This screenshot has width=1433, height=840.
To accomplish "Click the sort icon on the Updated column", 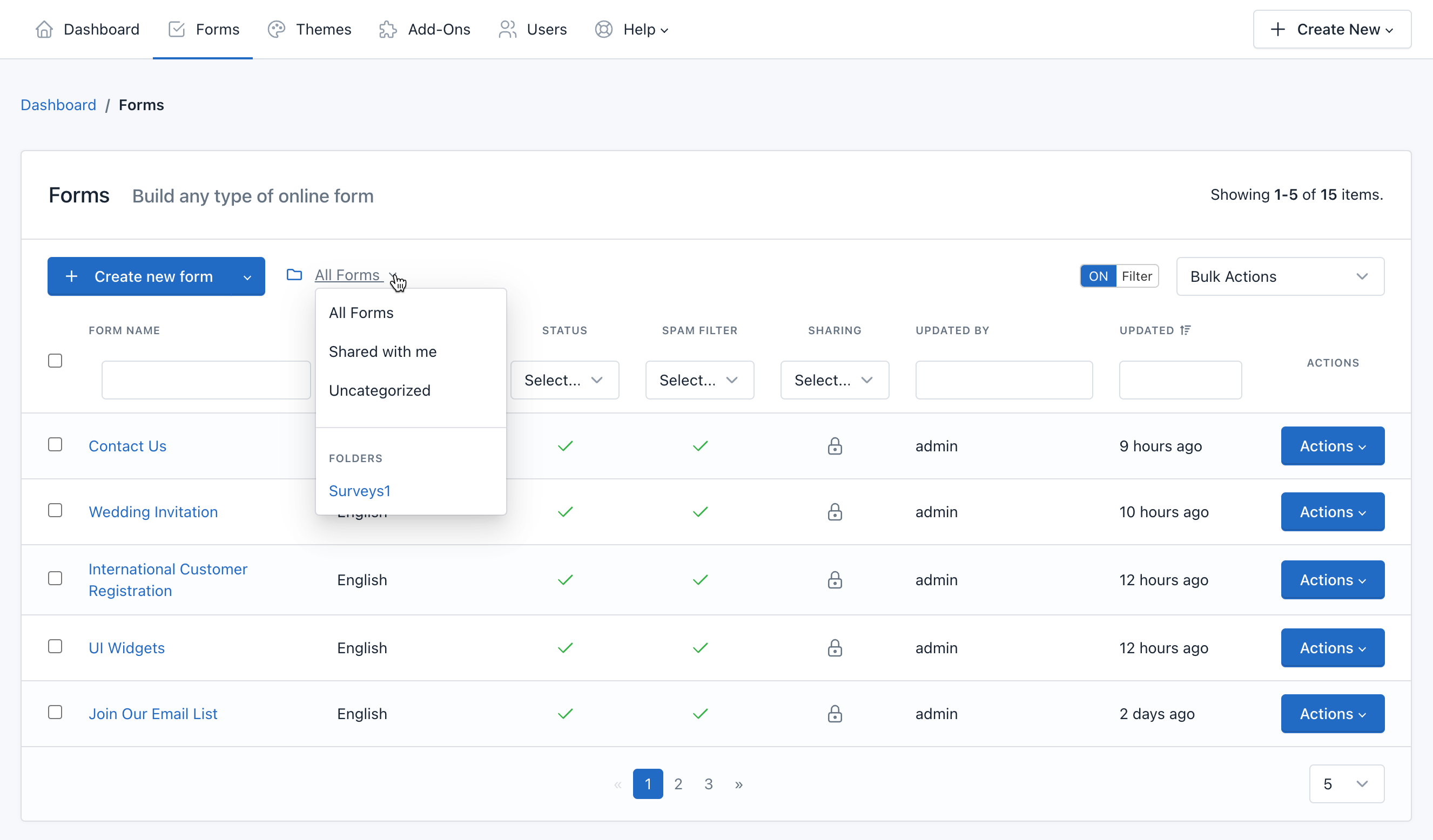I will click(1186, 330).
